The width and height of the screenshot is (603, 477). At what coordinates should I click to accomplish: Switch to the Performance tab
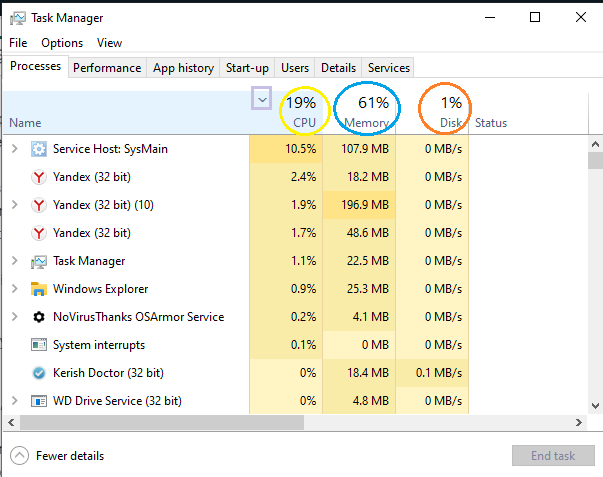tap(107, 68)
